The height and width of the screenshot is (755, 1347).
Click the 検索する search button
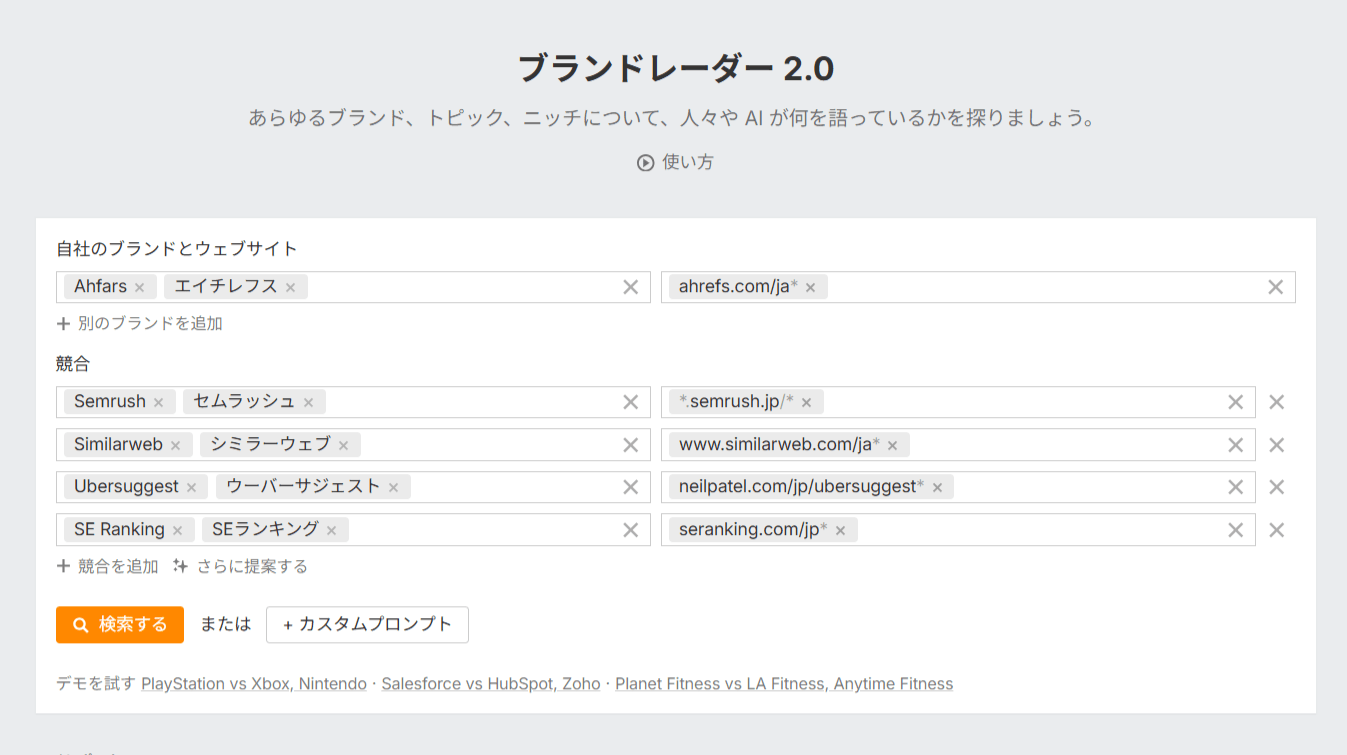tap(120, 625)
